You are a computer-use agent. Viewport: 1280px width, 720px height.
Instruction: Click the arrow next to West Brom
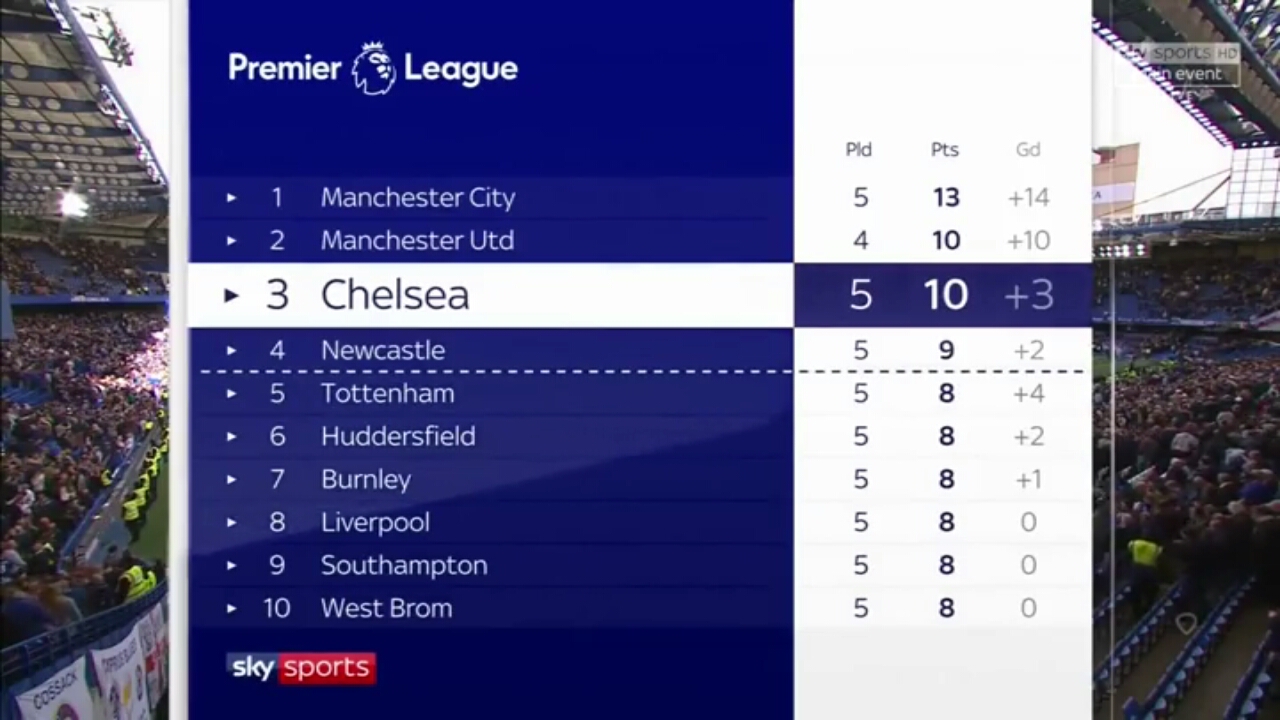[x=231, y=609]
